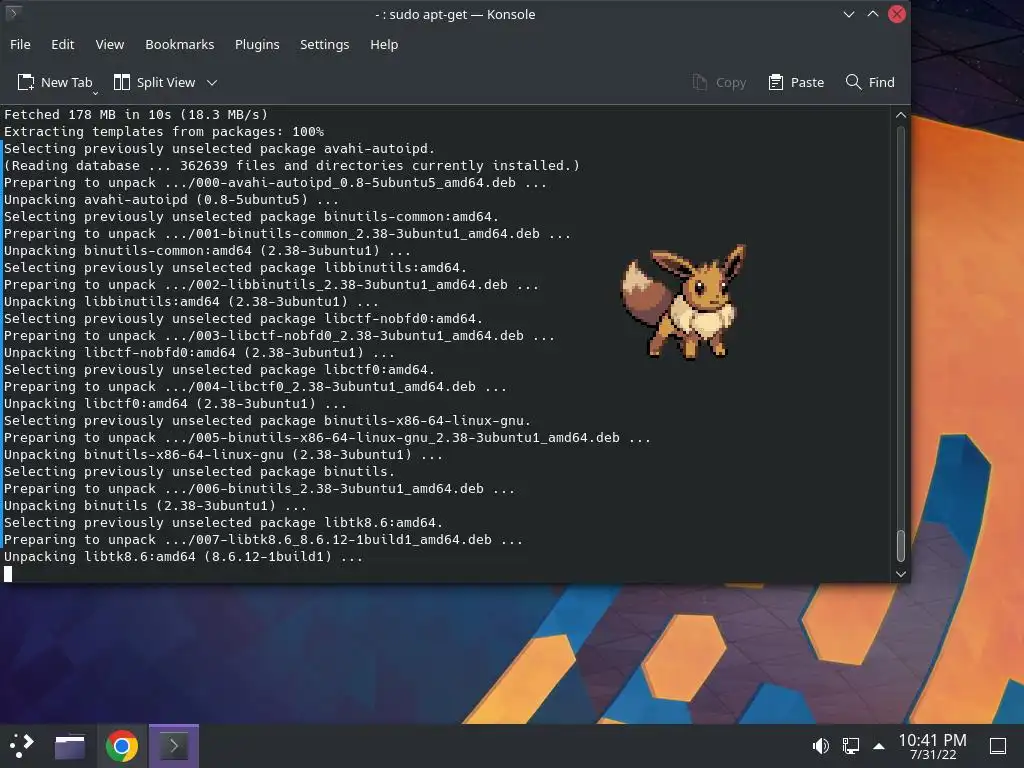Click the terminal cursor block at the prompt

(8, 574)
